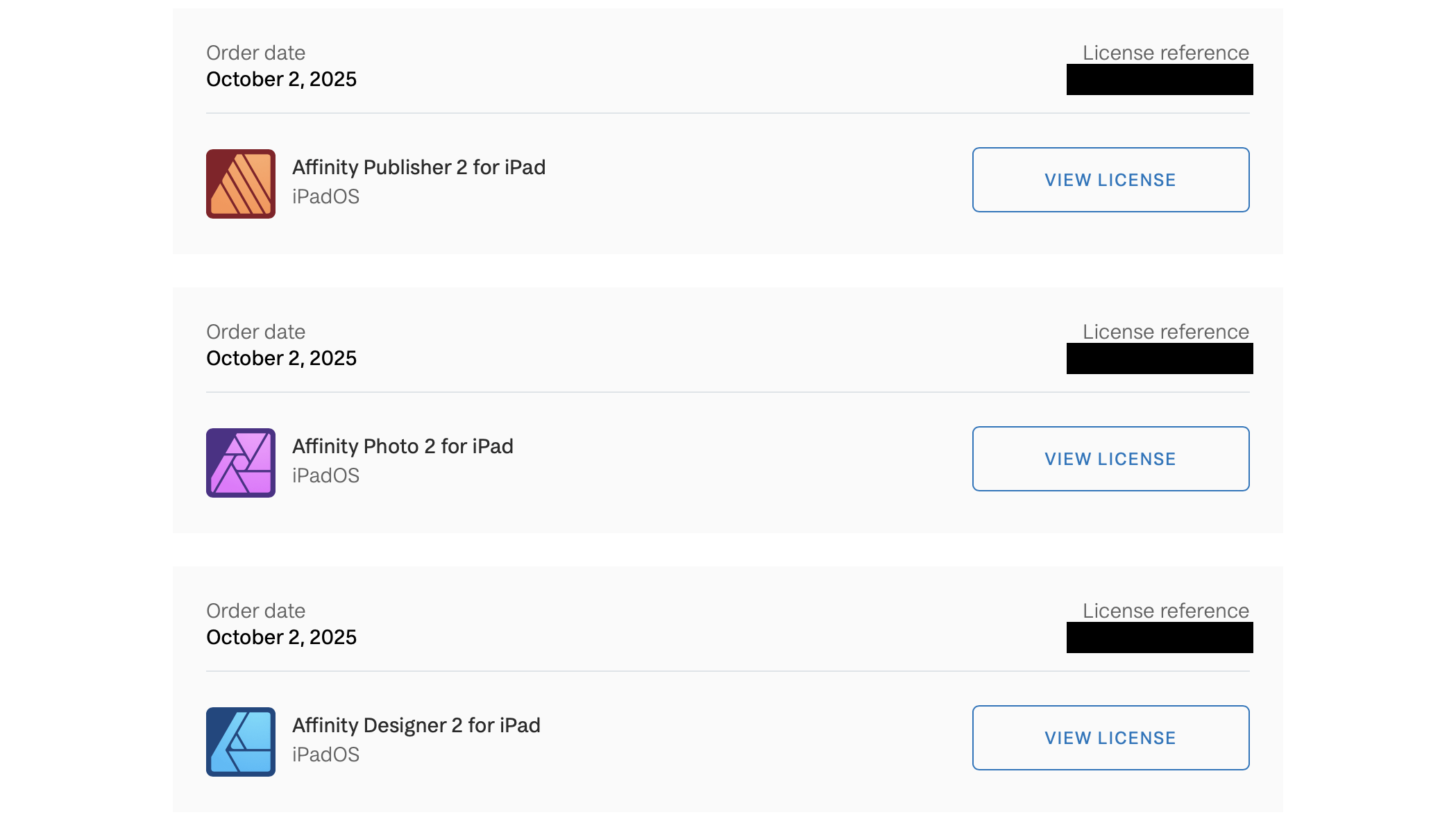Click the redacted license reference for Publisher
The width and height of the screenshot is (1456, 819).
[1159, 80]
